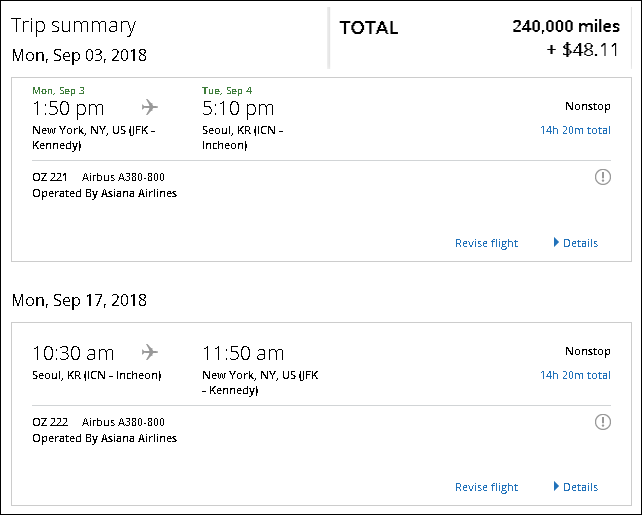Viewport: 642px width, 515px height.
Task: Click the Nonstop label on the return flight
Action: [587, 351]
